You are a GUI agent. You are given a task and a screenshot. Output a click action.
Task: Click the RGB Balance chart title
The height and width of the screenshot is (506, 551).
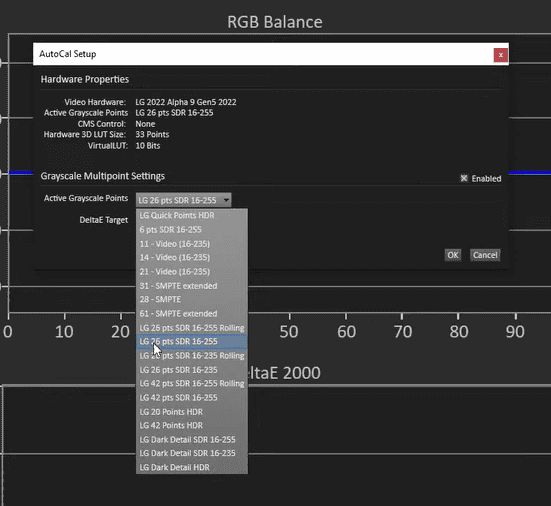(275, 22)
